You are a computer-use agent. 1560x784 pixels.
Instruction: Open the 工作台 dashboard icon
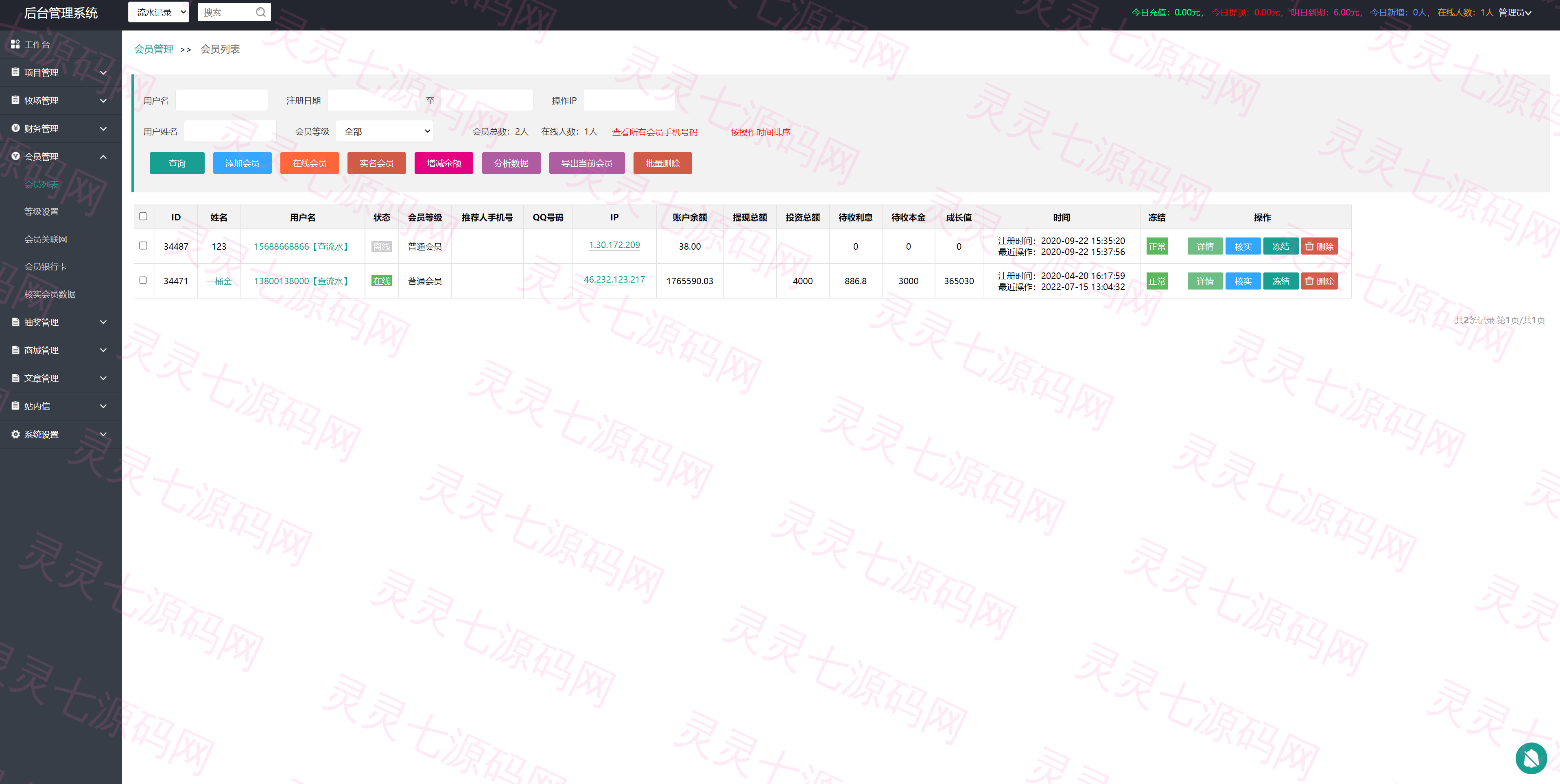[x=15, y=44]
